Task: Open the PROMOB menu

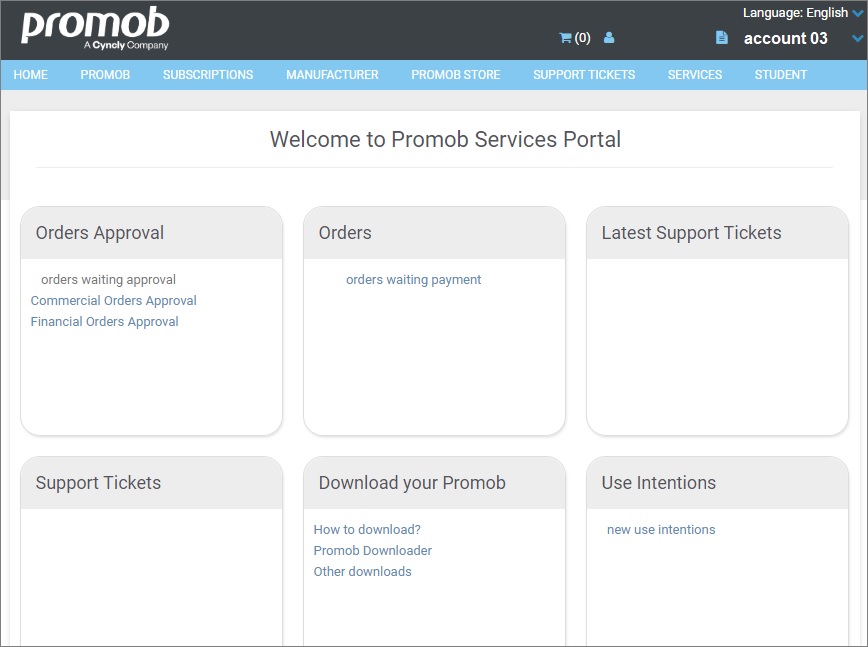Action: (x=105, y=75)
